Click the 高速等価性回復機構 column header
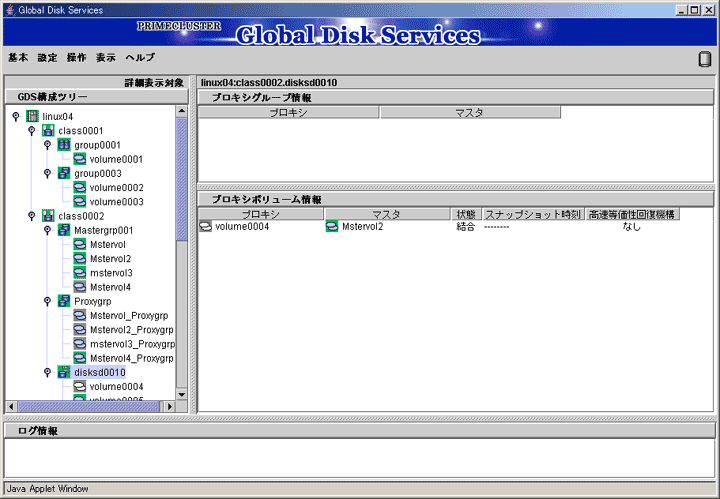This screenshot has height=499, width=720. [632, 214]
